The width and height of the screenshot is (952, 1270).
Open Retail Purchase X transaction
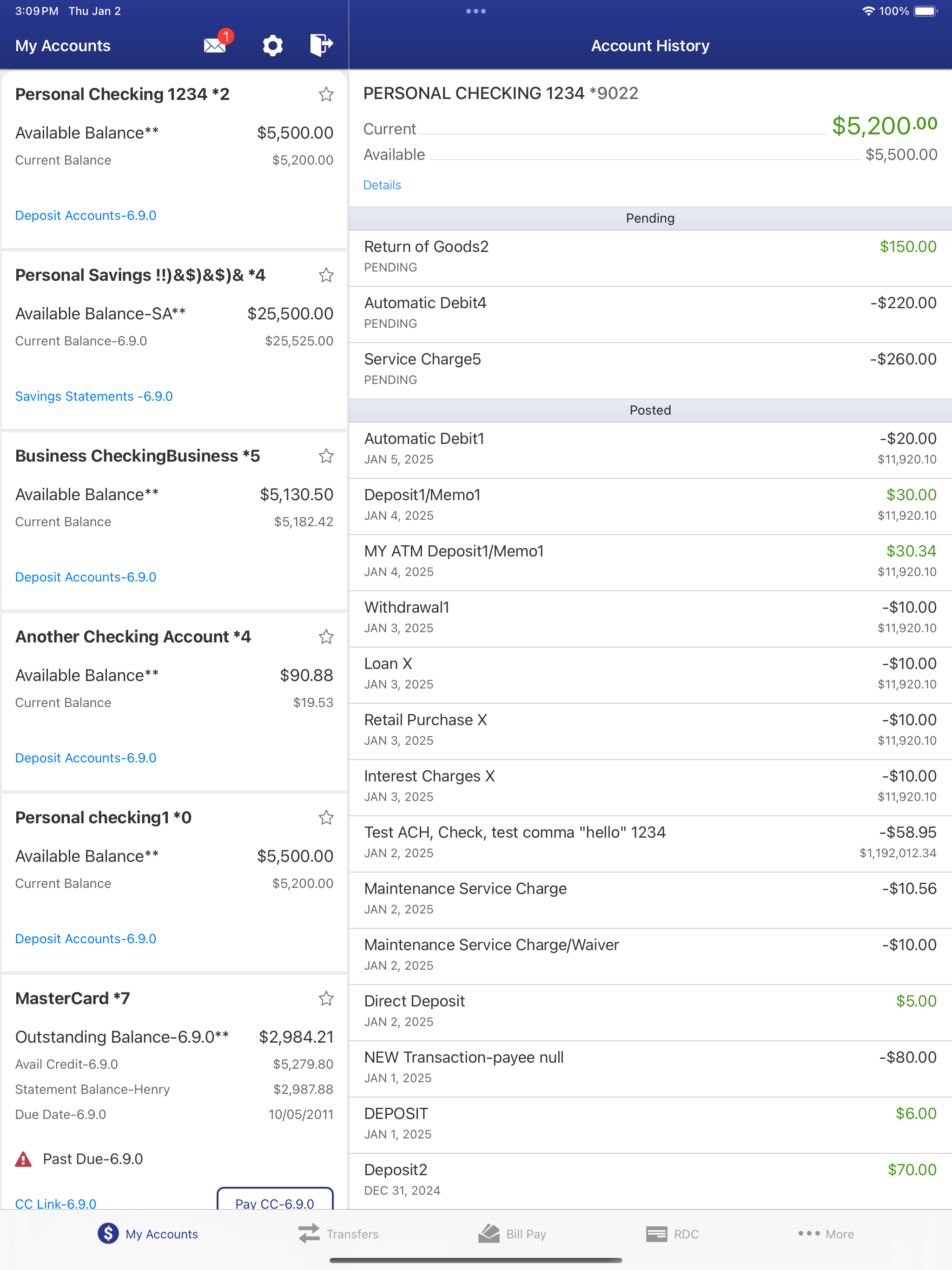(x=650, y=731)
